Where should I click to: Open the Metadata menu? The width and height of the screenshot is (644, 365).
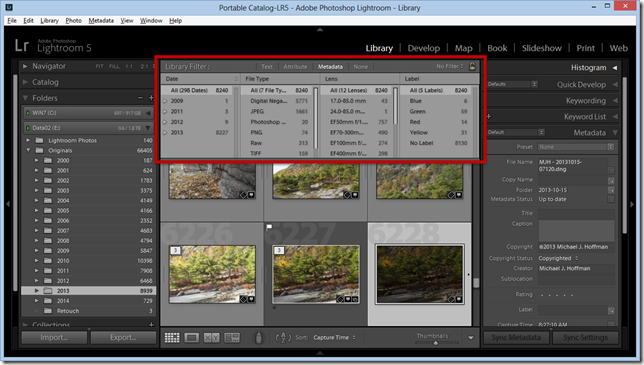coord(101,21)
